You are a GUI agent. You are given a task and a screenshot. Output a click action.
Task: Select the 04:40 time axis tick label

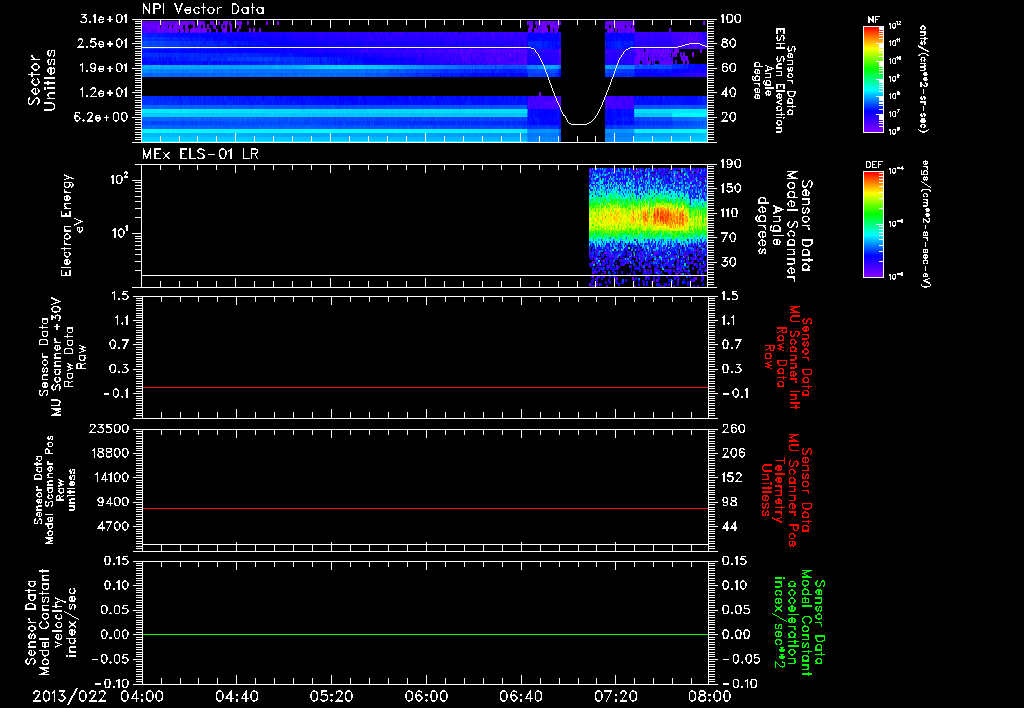click(x=237, y=696)
